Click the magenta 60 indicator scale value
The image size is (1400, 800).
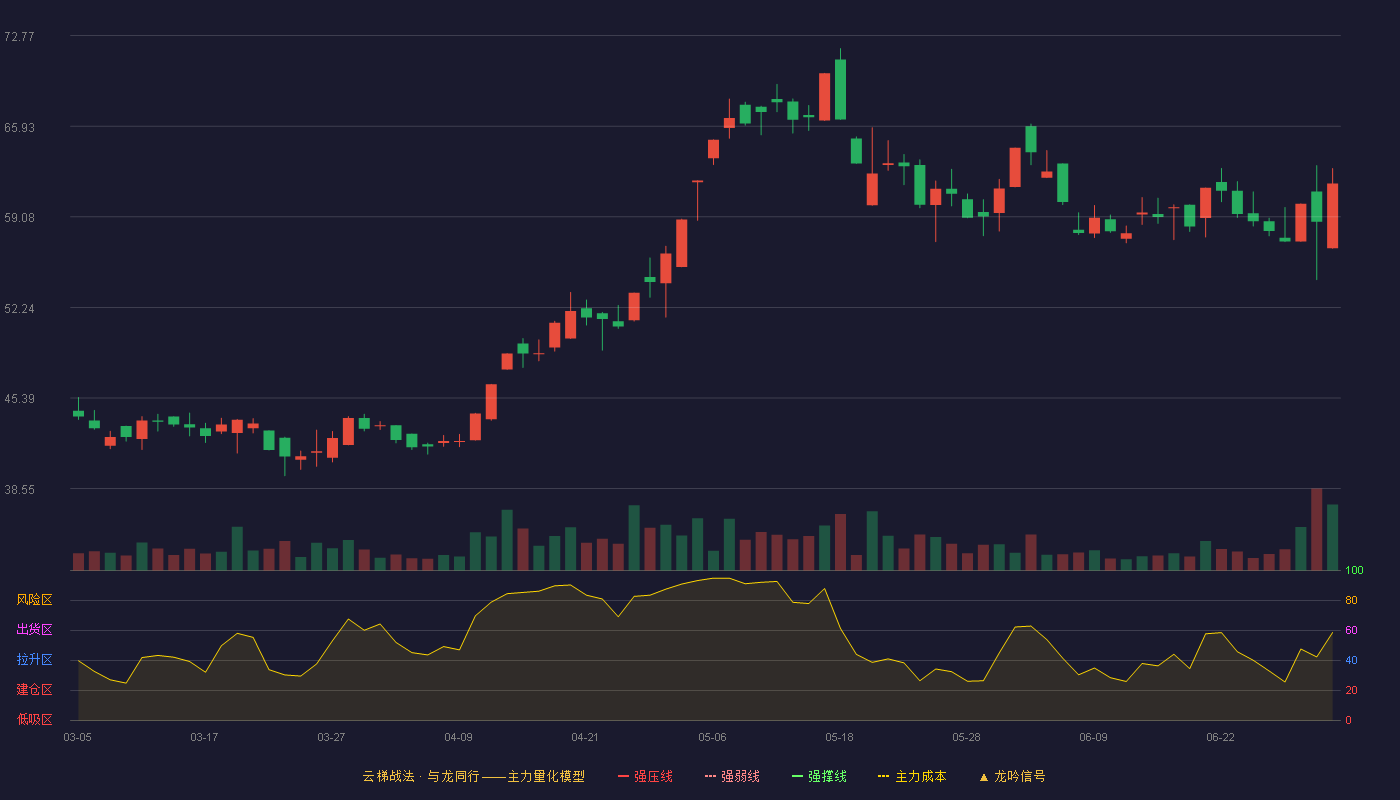click(x=1351, y=630)
